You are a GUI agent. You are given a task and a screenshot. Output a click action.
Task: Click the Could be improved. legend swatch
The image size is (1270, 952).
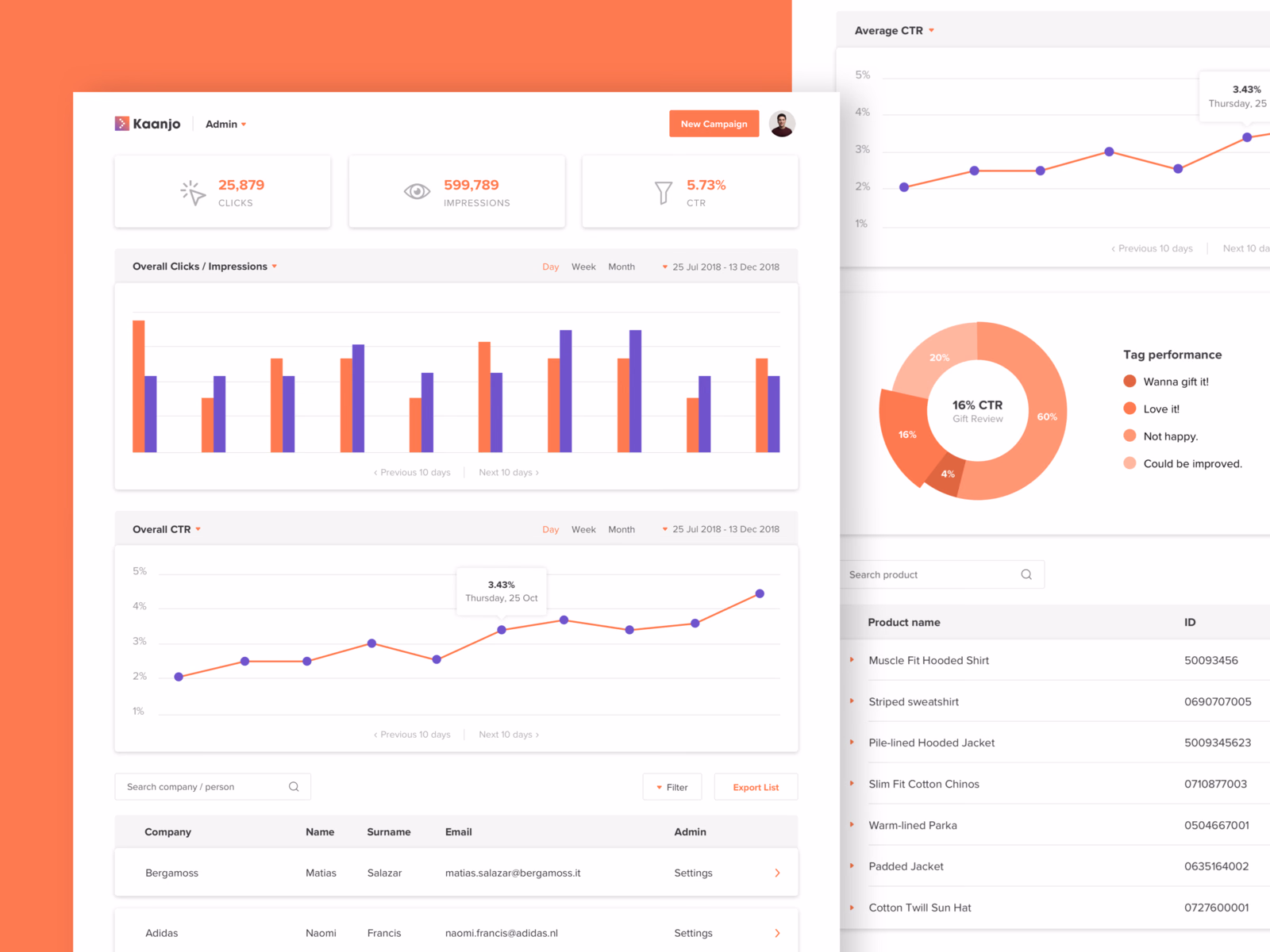(x=1130, y=463)
